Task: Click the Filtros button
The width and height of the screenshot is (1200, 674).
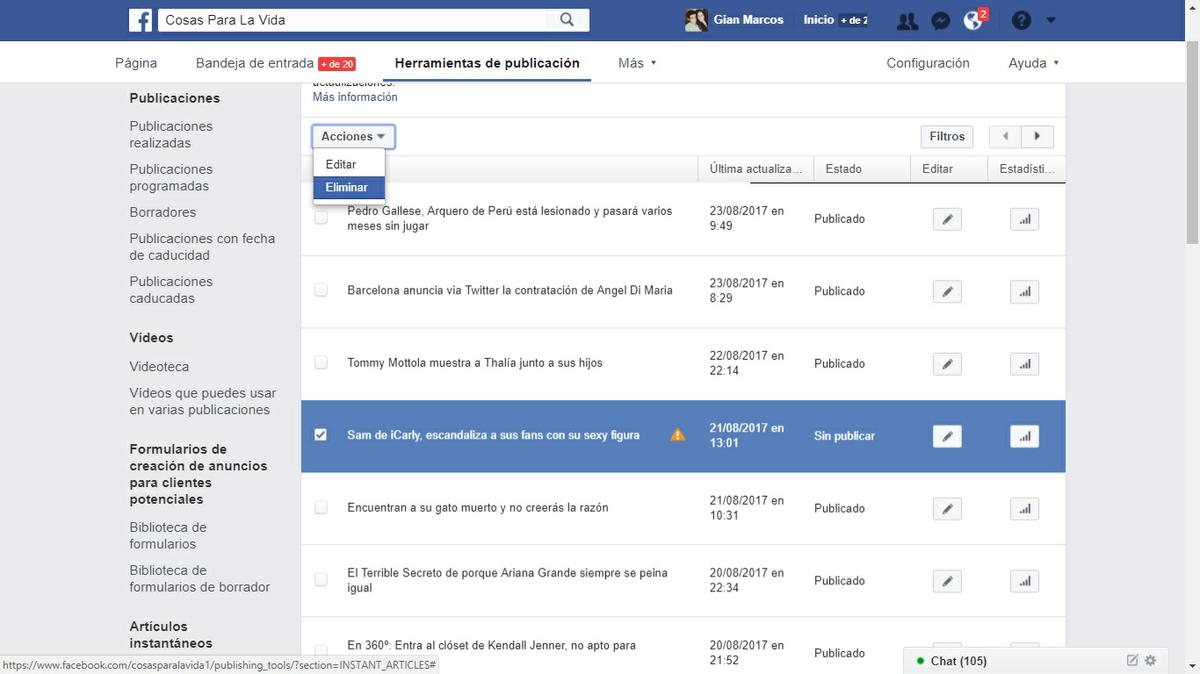Action: tap(945, 136)
